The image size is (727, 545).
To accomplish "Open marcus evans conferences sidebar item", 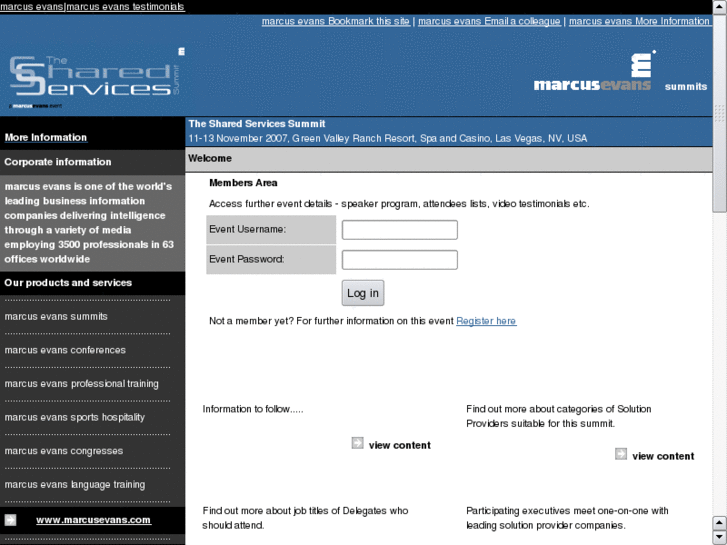I will coord(65,350).
